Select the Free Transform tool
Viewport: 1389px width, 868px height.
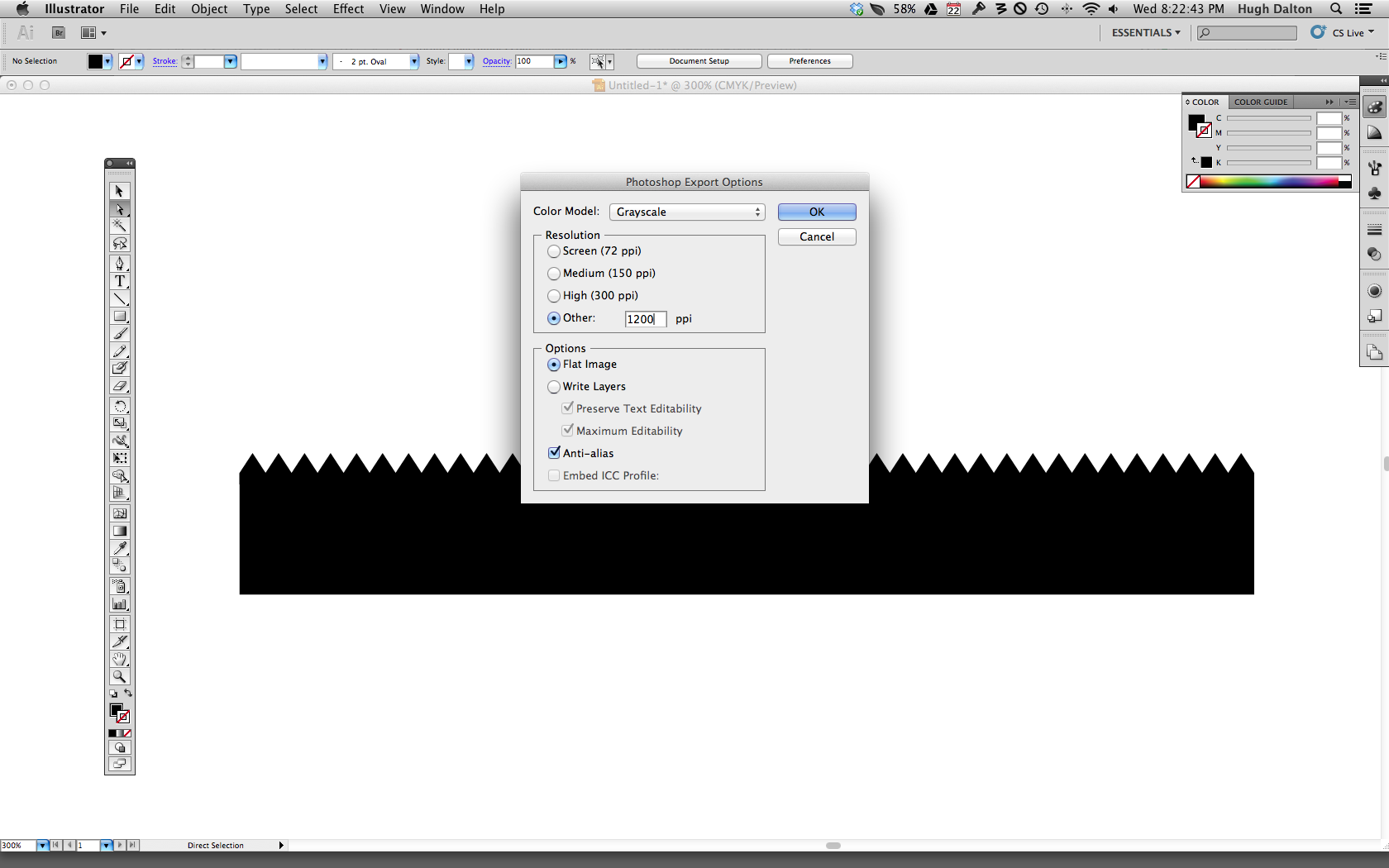coord(120,458)
